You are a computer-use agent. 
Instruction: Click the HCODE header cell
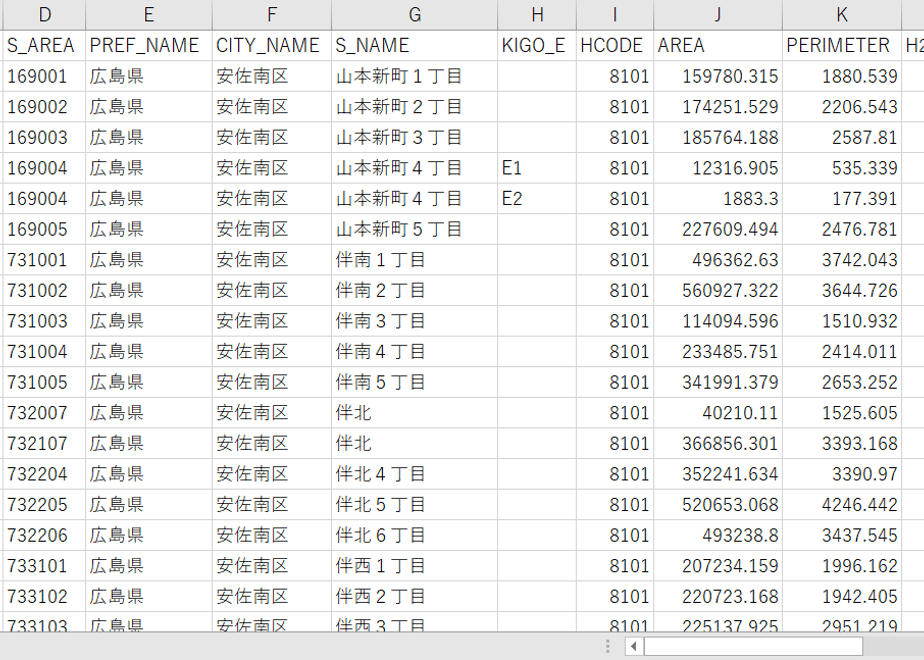click(615, 45)
